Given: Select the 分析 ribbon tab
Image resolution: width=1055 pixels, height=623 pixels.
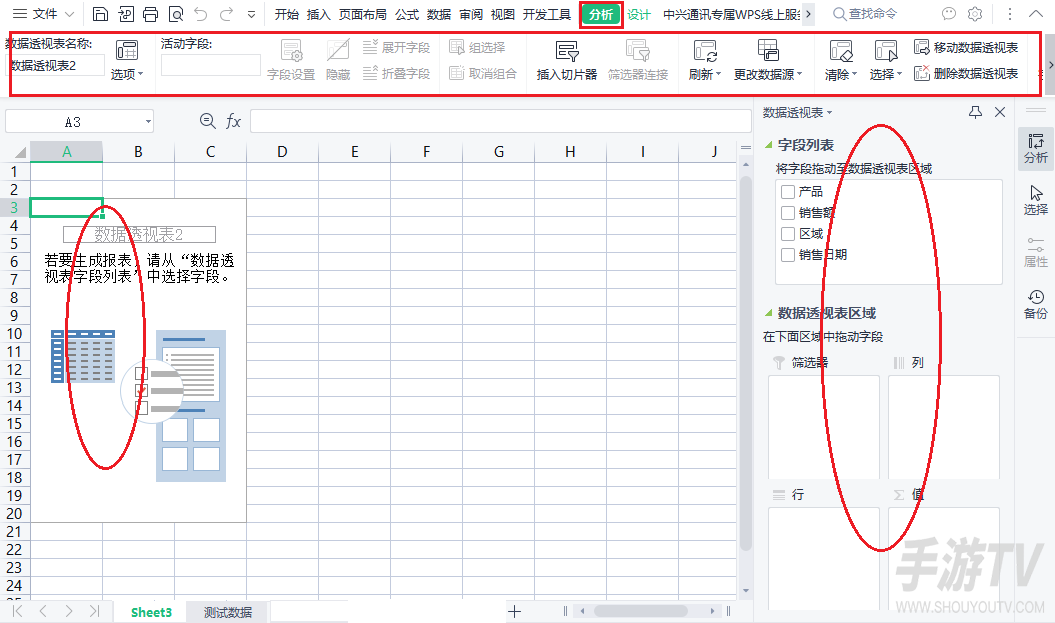Looking at the screenshot, I should pyautogui.click(x=601, y=14).
